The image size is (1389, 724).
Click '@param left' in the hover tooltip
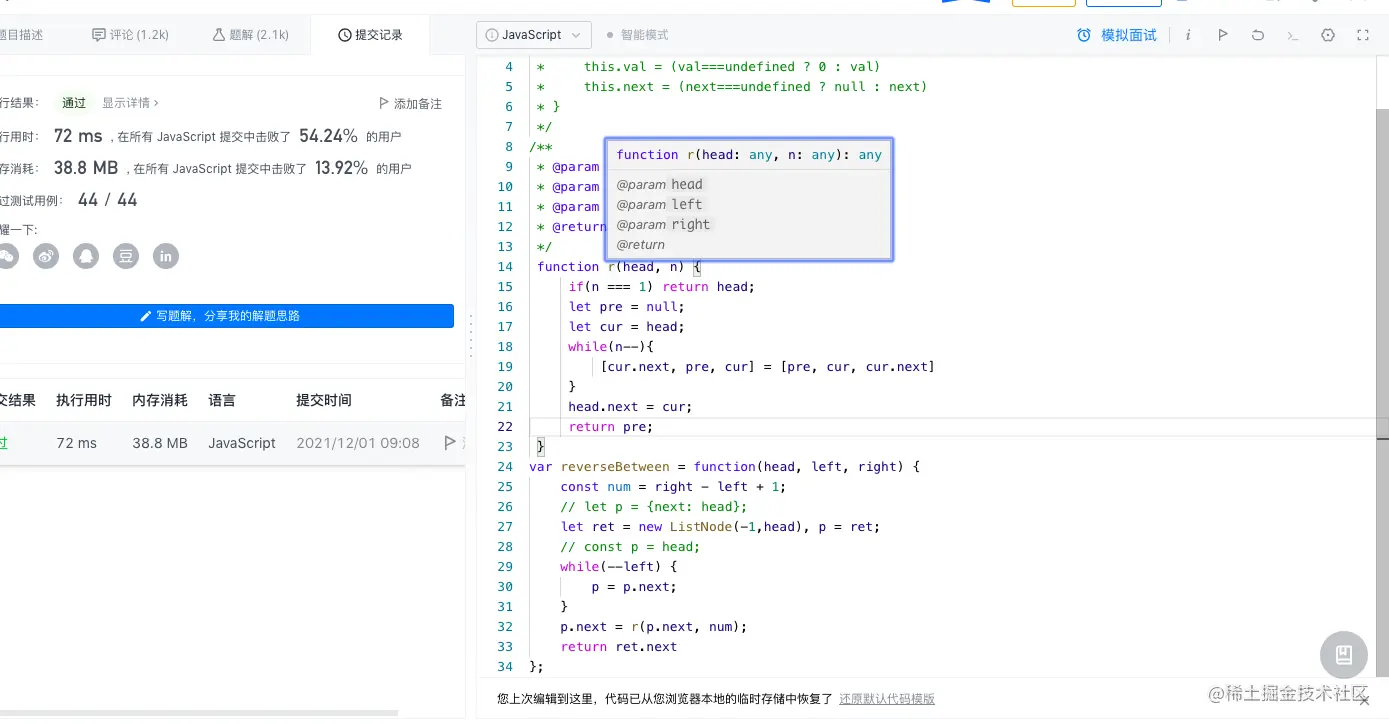click(x=660, y=205)
